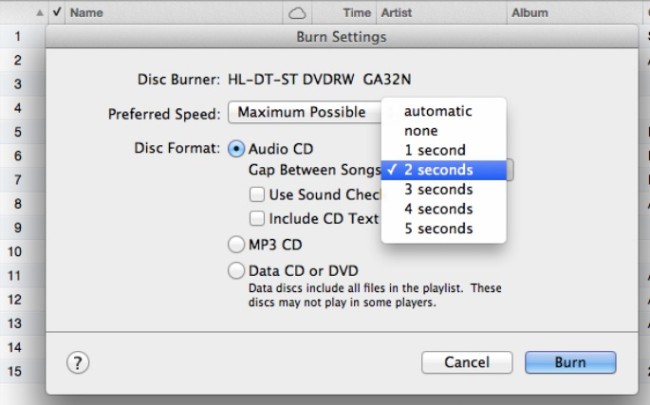
Task: Open the help question mark button
Action: (x=78, y=363)
